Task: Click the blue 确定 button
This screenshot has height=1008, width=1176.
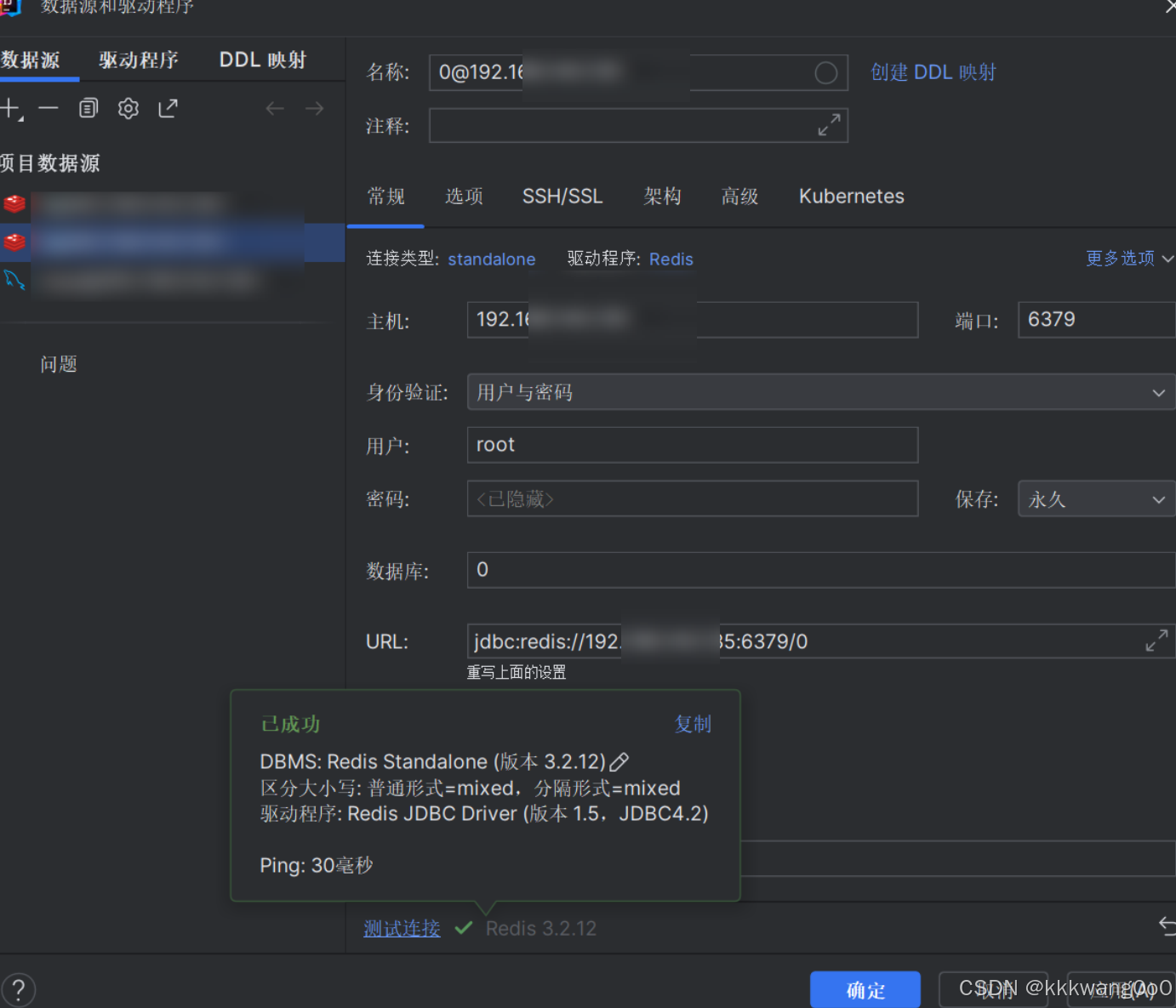Action: [865, 989]
